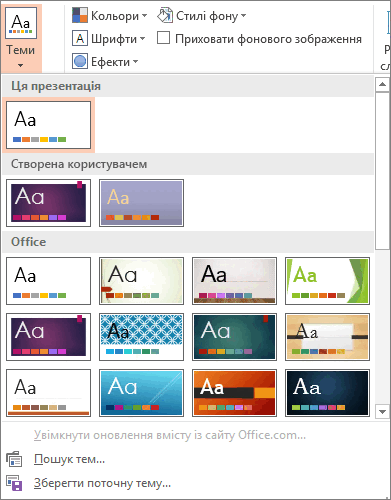Open the Стилі фону dropdown arrow

click(x=243, y=16)
